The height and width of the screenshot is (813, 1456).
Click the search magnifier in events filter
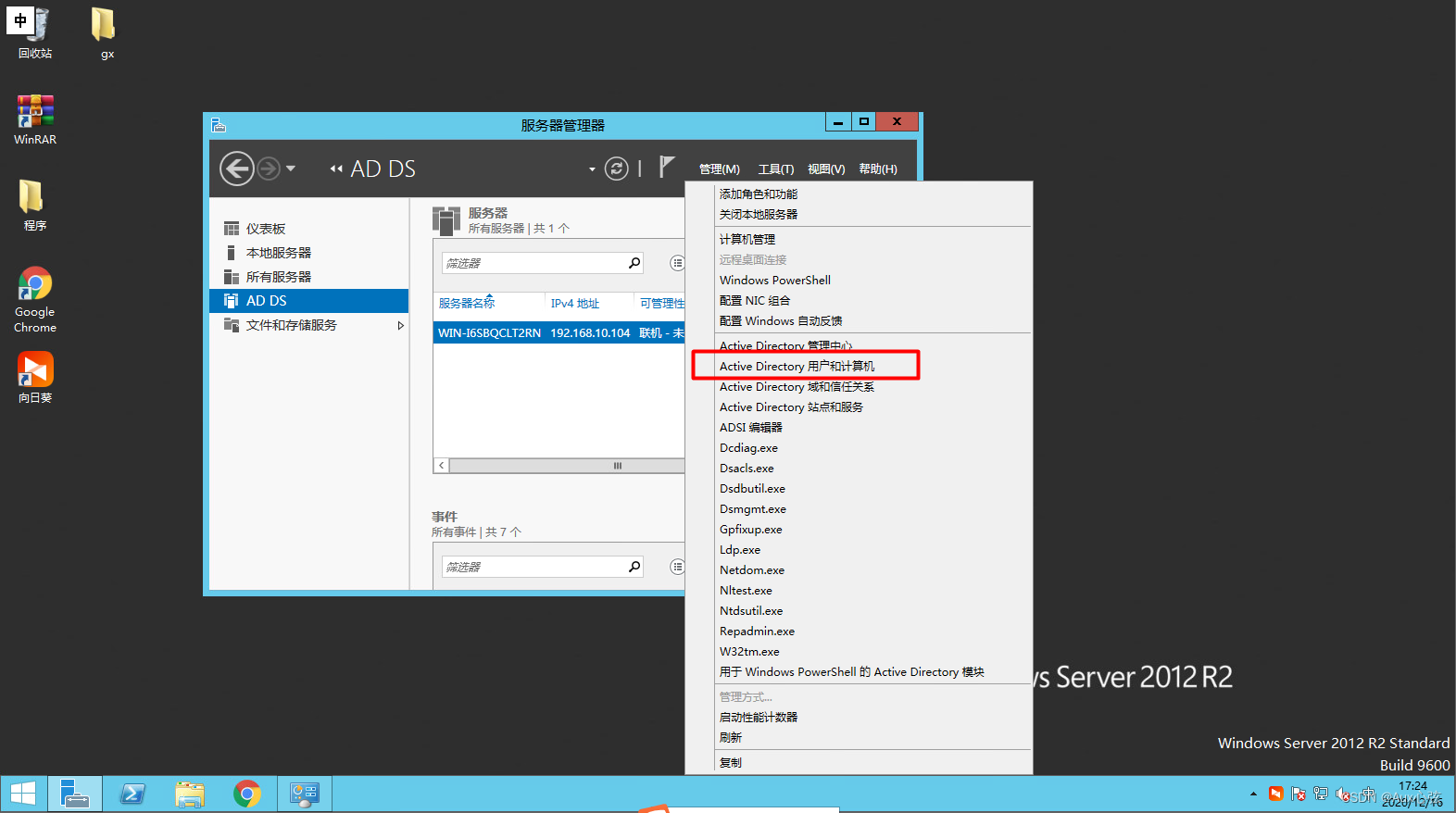[x=634, y=567]
